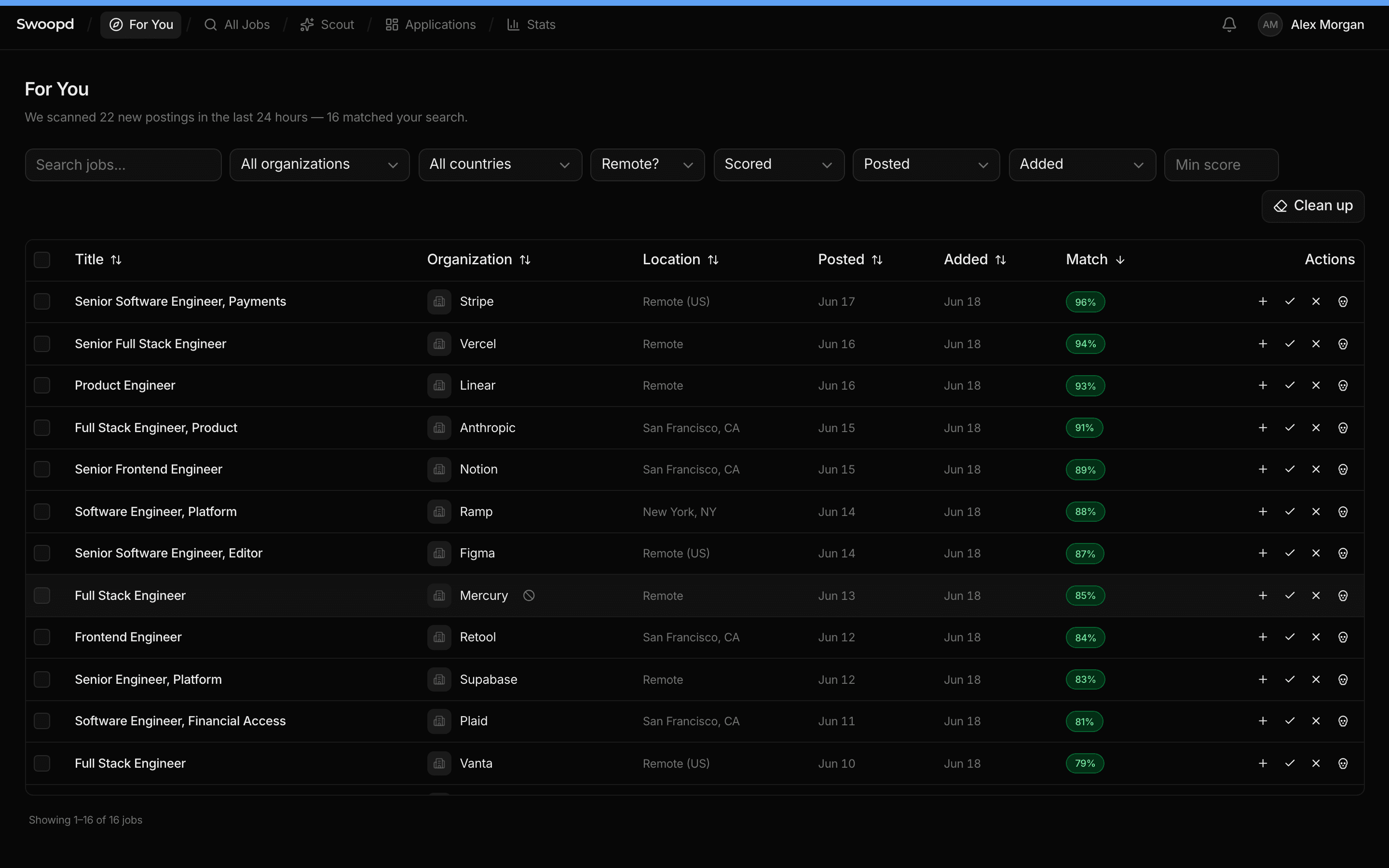Switch to the For You tab
Image resolution: width=1389 pixels, height=868 pixels.
141,25
